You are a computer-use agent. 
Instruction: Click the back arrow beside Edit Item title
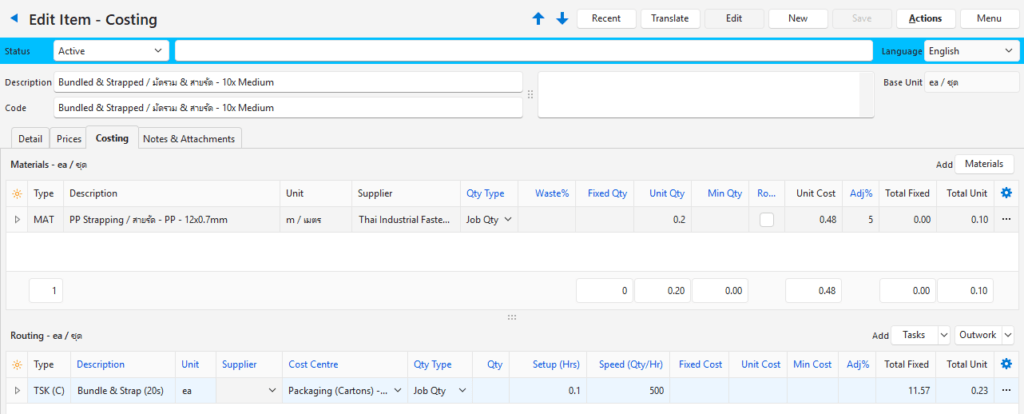[14, 19]
